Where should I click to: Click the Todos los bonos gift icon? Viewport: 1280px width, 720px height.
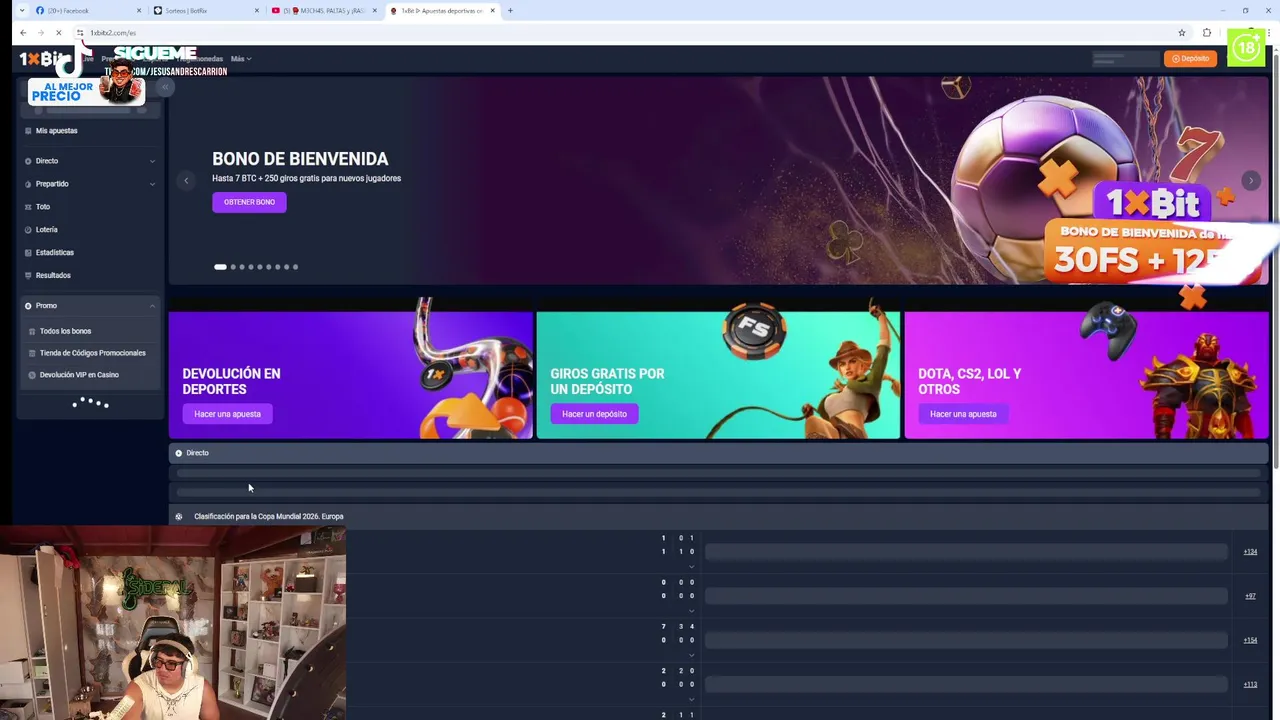click(x=32, y=331)
